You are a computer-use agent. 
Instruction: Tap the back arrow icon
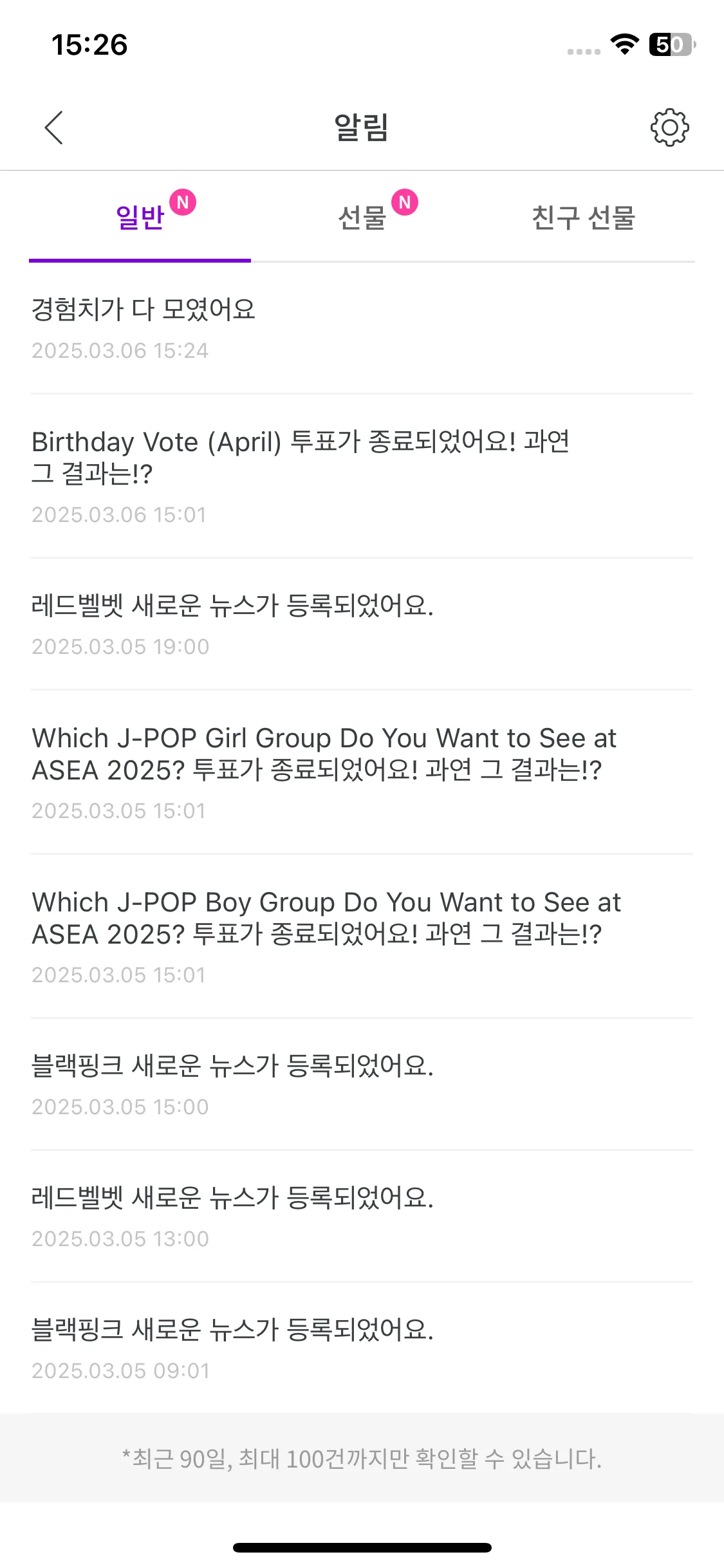(x=54, y=127)
